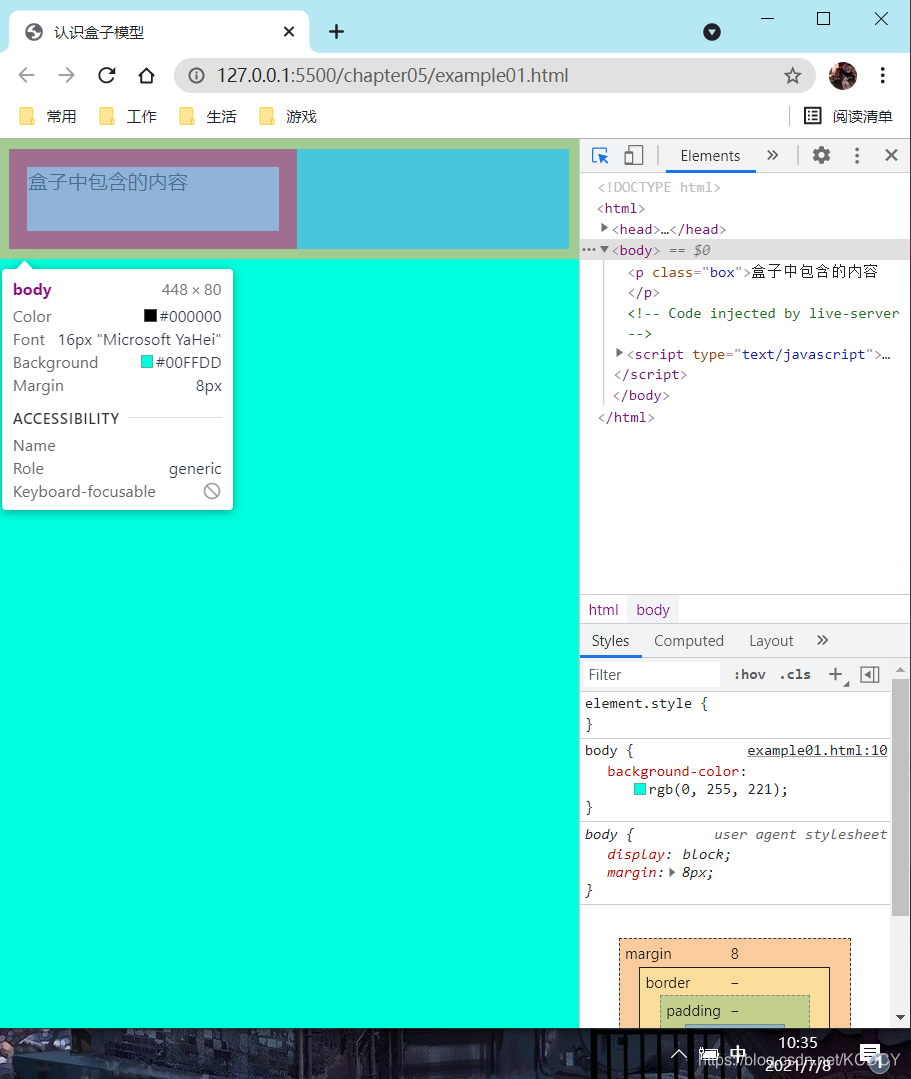
Task: Select the Elements tab
Action: pos(710,156)
